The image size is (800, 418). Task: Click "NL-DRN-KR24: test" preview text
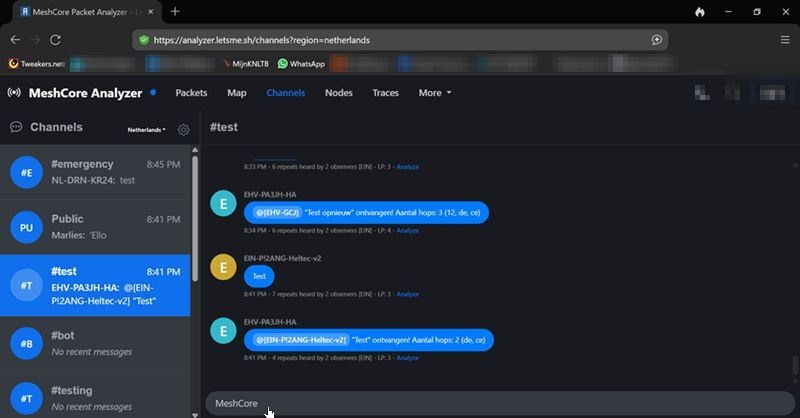[93, 180]
